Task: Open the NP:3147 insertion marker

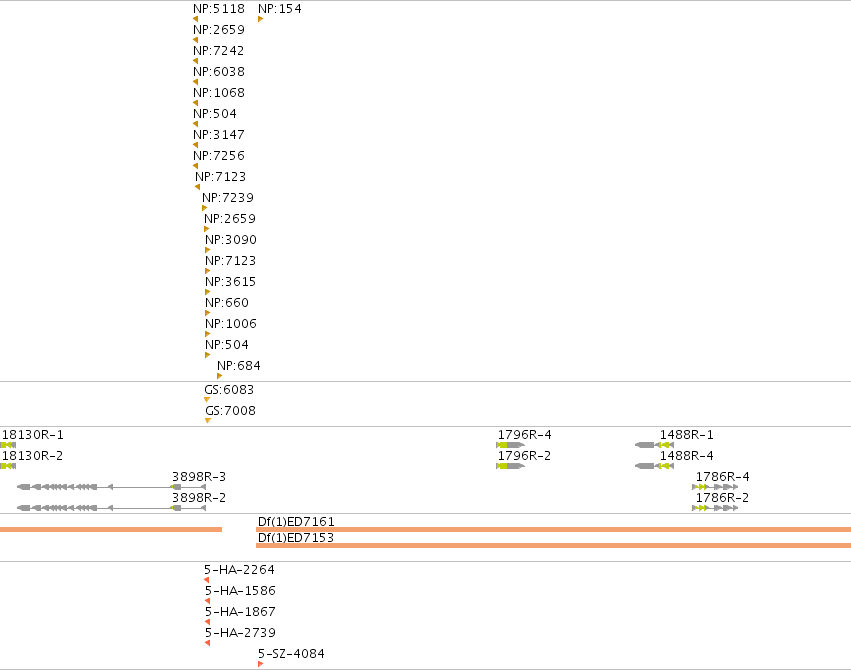Action: (195, 145)
